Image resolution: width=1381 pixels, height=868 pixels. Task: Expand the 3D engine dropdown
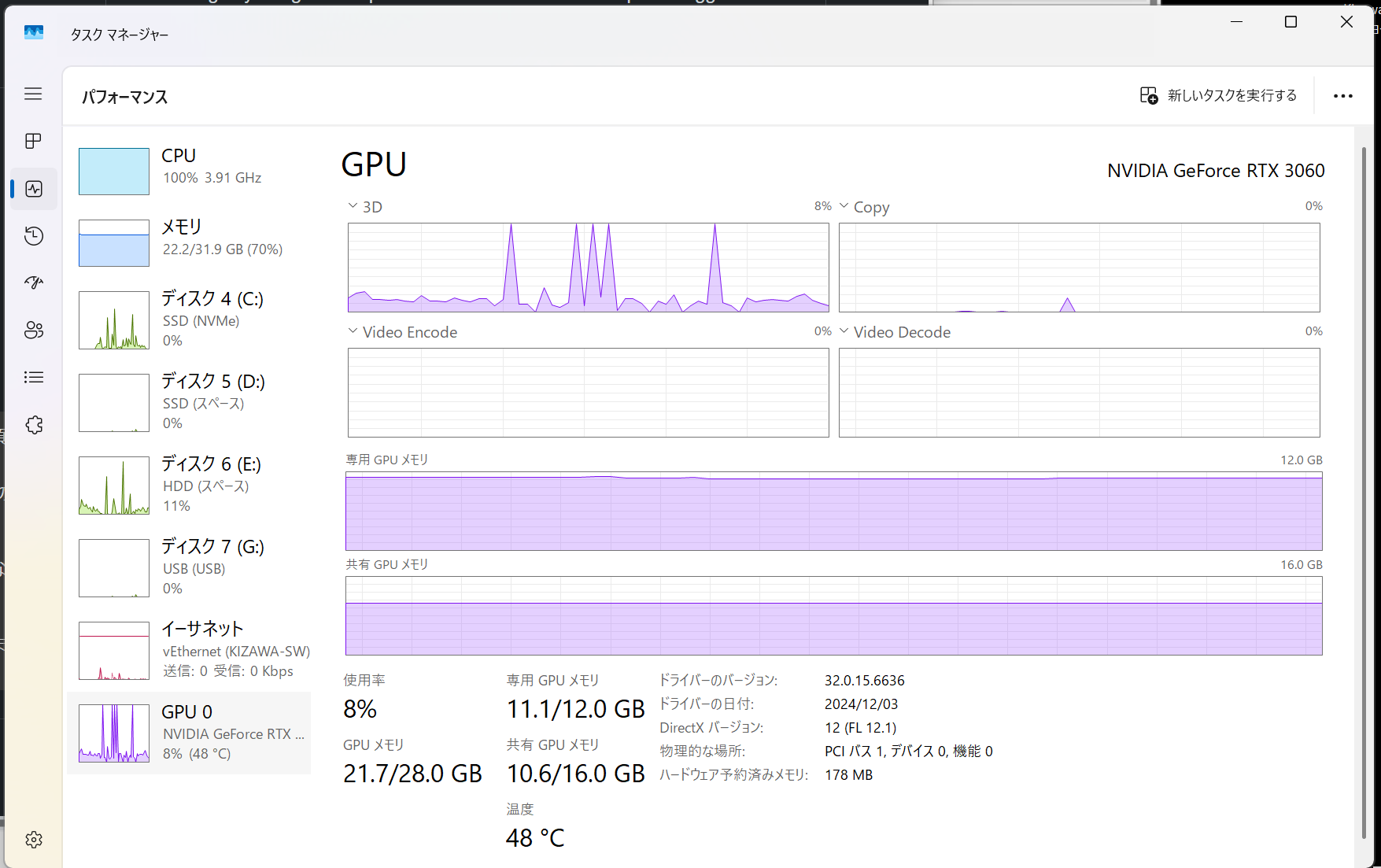click(353, 206)
